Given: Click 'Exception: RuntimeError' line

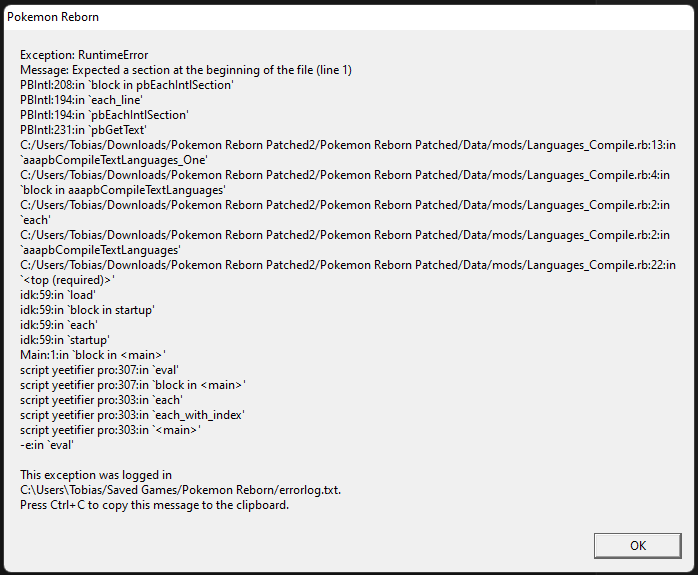Looking at the screenshot, I should (x=84, y=55).
